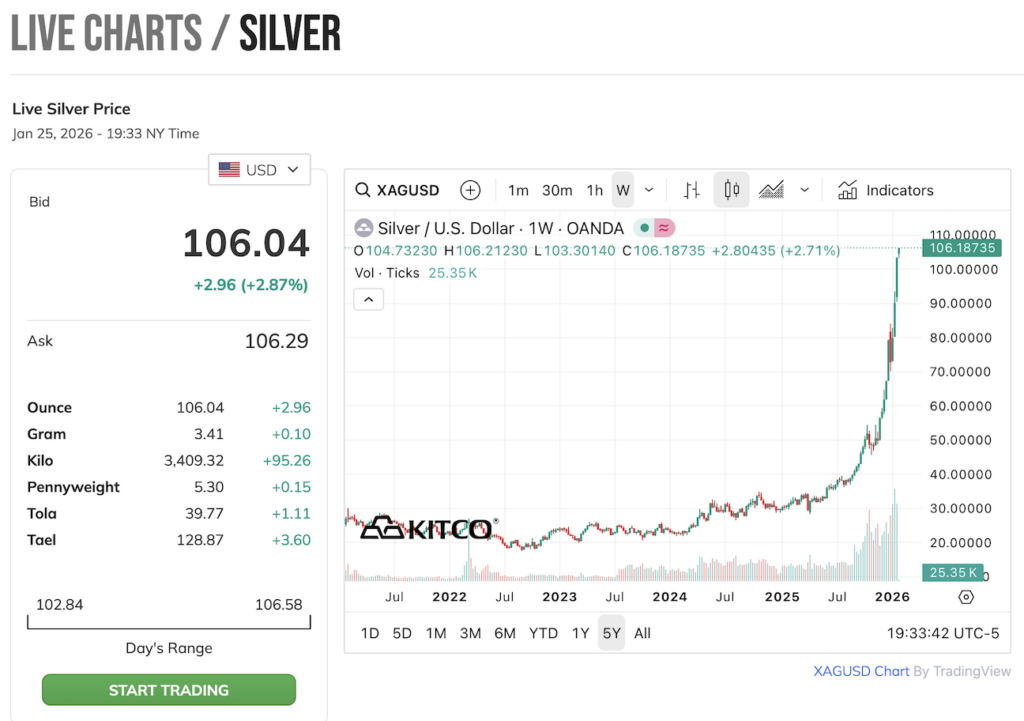Collapse the indicator legend chevron
The height and width of the screenshot is (721, 1024).
pyautogui.click(x=369, y=299)
